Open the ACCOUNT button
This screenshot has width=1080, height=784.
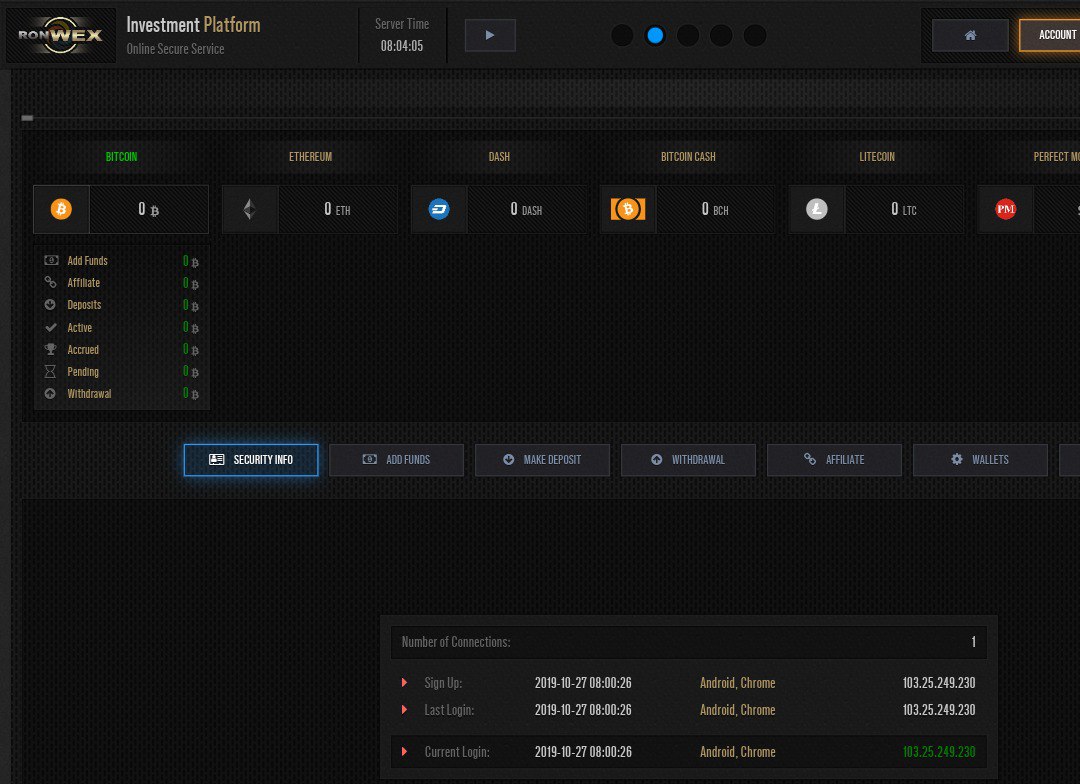(1050, 35)
